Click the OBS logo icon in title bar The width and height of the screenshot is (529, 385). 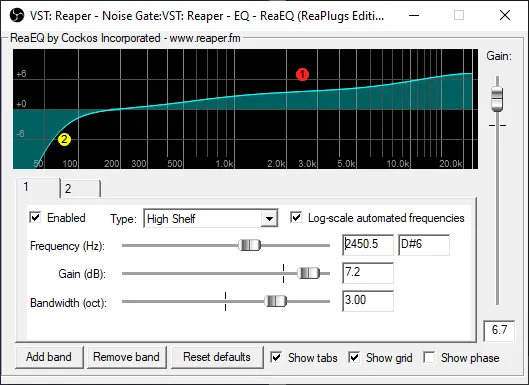[x=17, y=15]
